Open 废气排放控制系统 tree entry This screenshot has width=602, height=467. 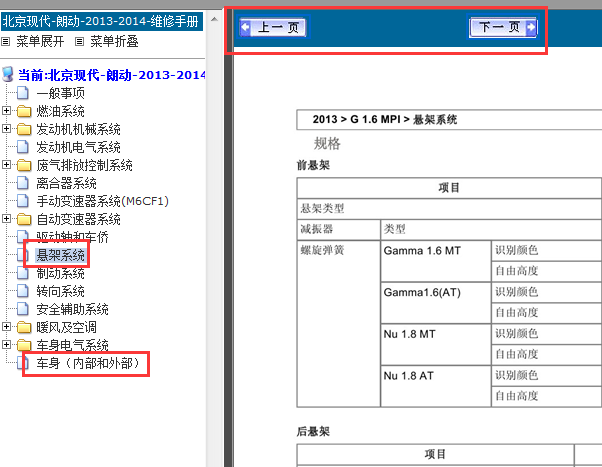pyautogui.click(x=84, y=165)
